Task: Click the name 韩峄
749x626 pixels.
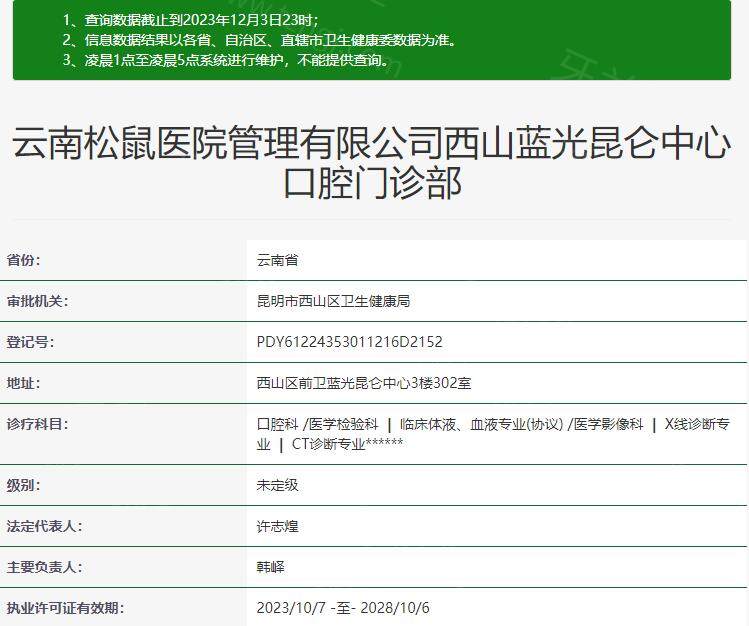Action: (271, 567)
